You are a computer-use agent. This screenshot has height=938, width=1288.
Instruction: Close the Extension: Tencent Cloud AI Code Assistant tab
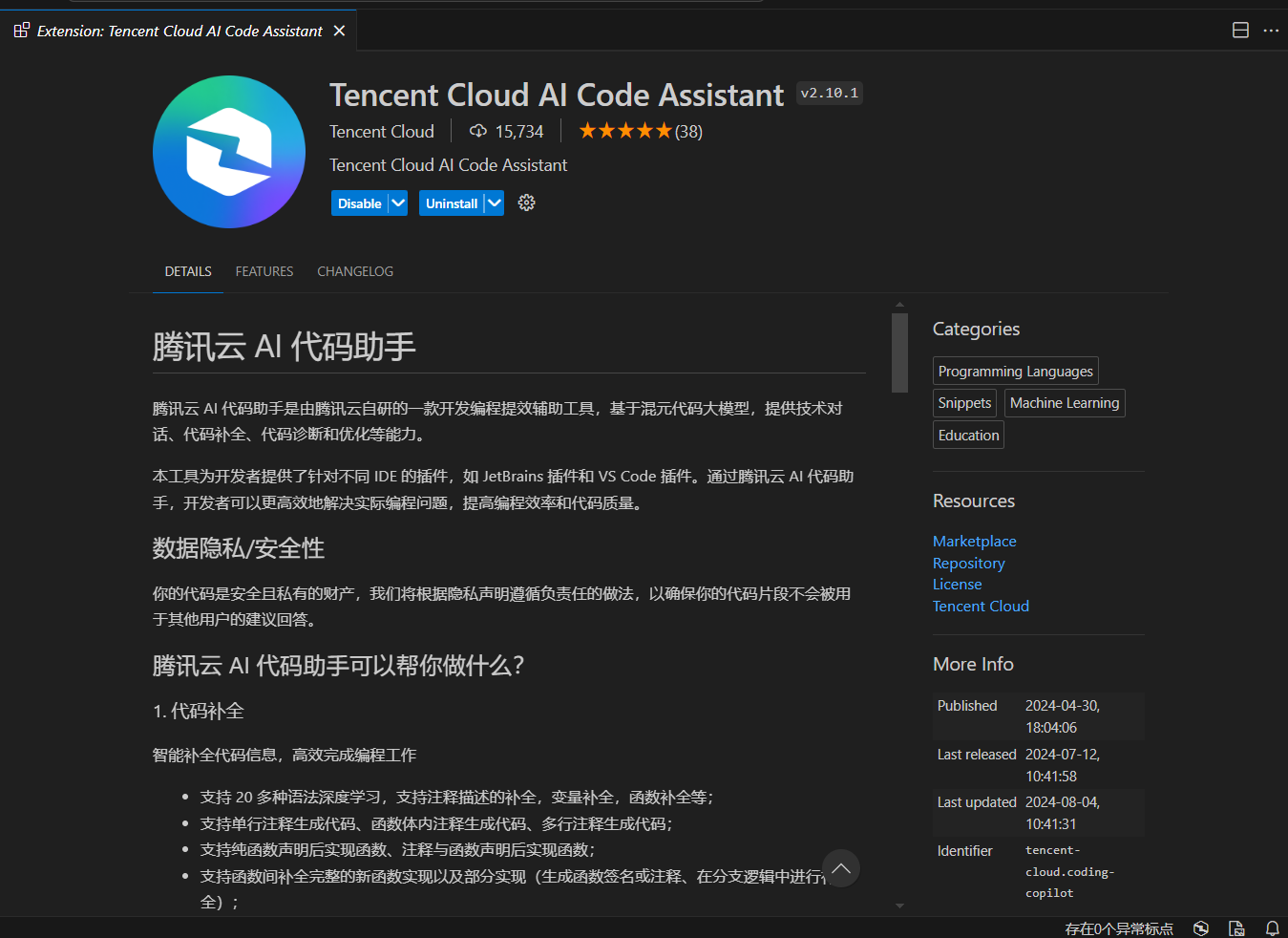(339, 32)
